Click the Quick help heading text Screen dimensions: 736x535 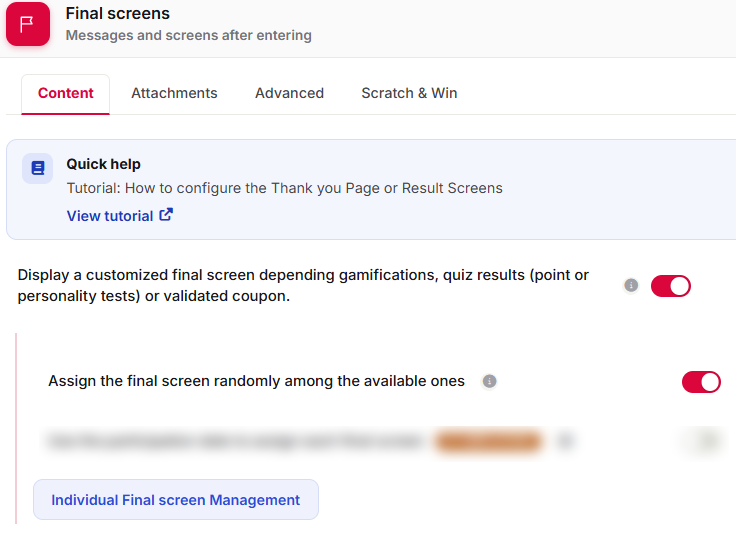(103, 164)
